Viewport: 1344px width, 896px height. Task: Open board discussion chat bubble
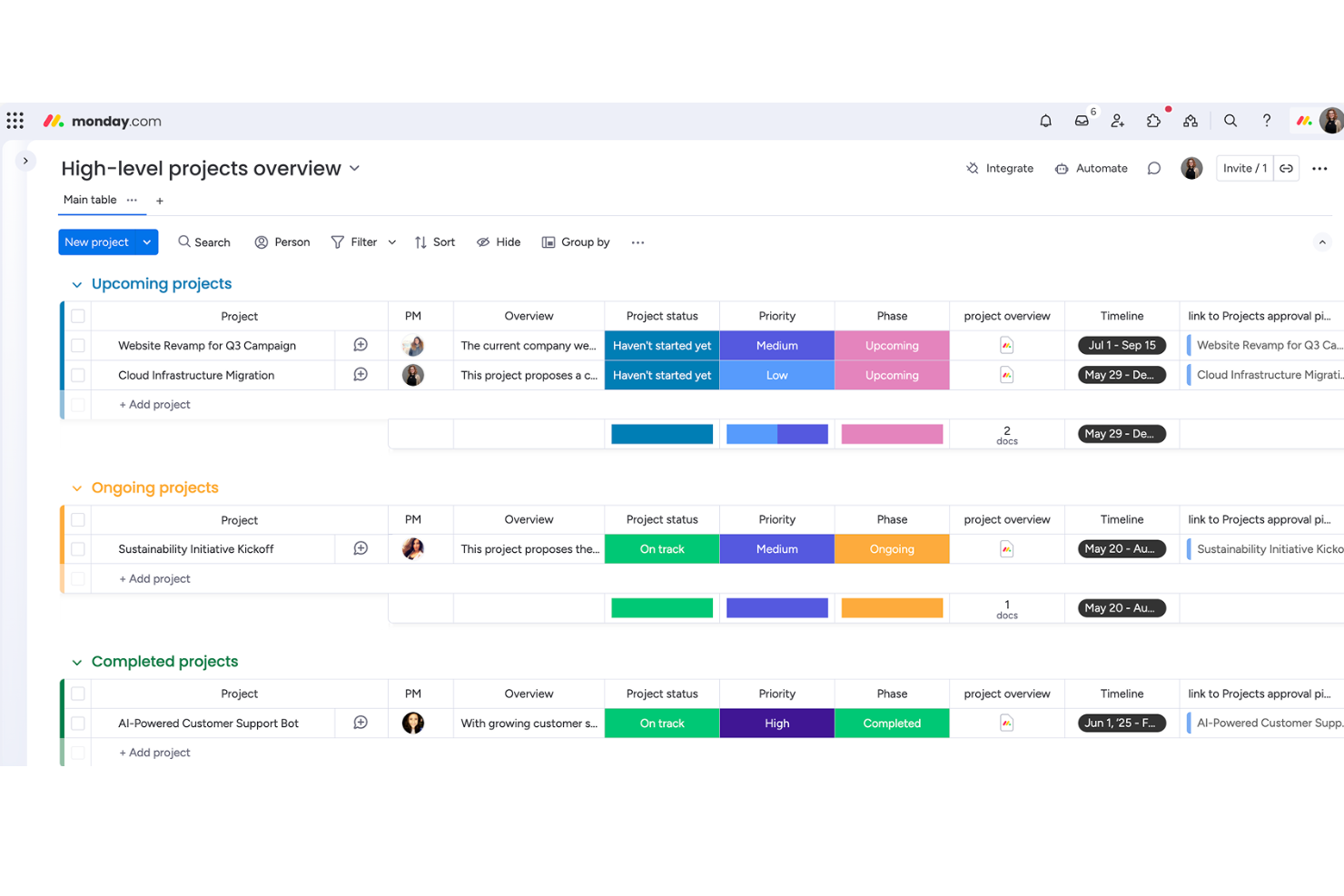1154,168
